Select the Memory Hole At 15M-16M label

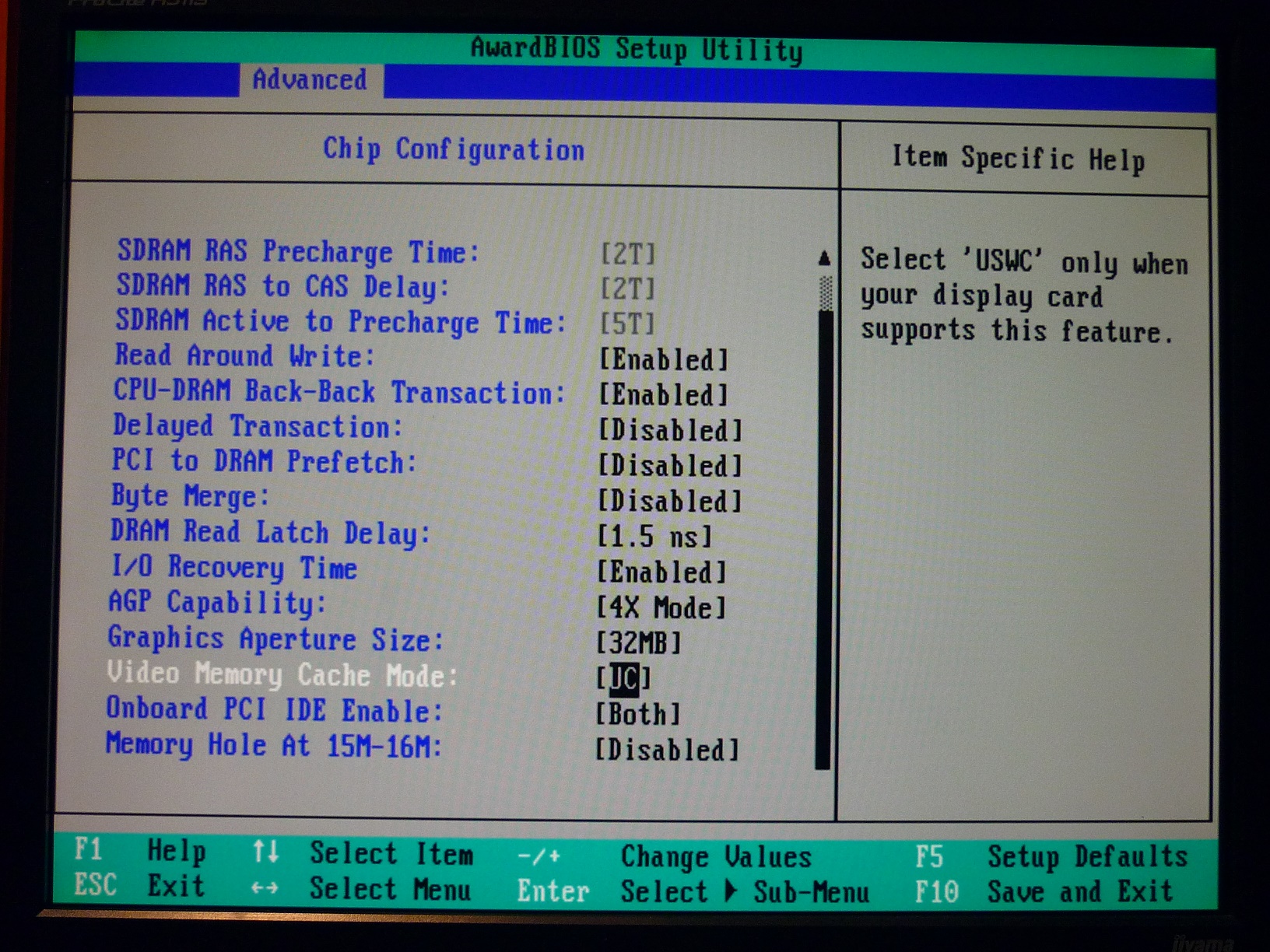pyautogui.click(x=274, y=745)
